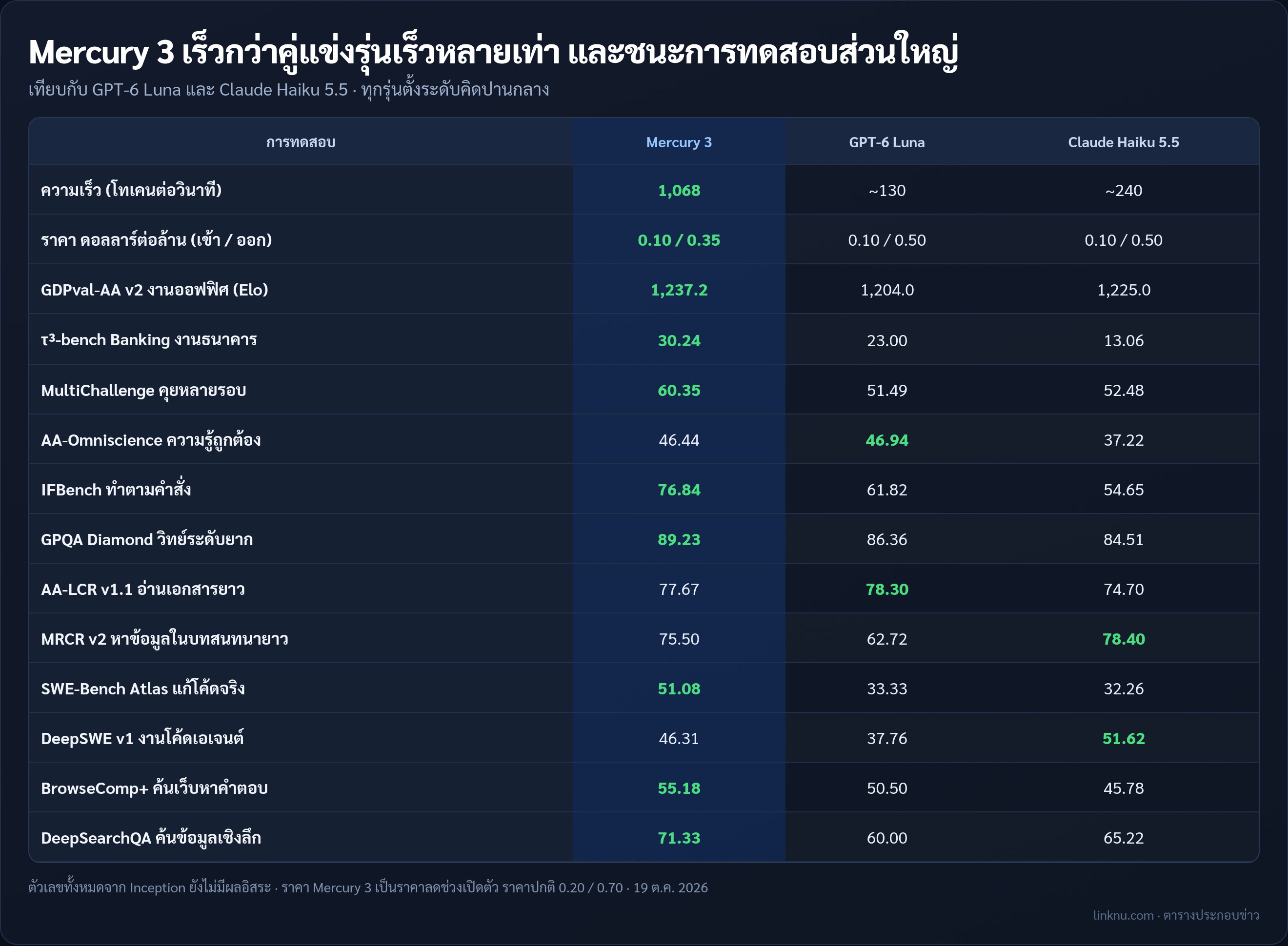Click the GPT-6 Luna column header
This screenshot has width=1288, height=946.
[886, 142]
